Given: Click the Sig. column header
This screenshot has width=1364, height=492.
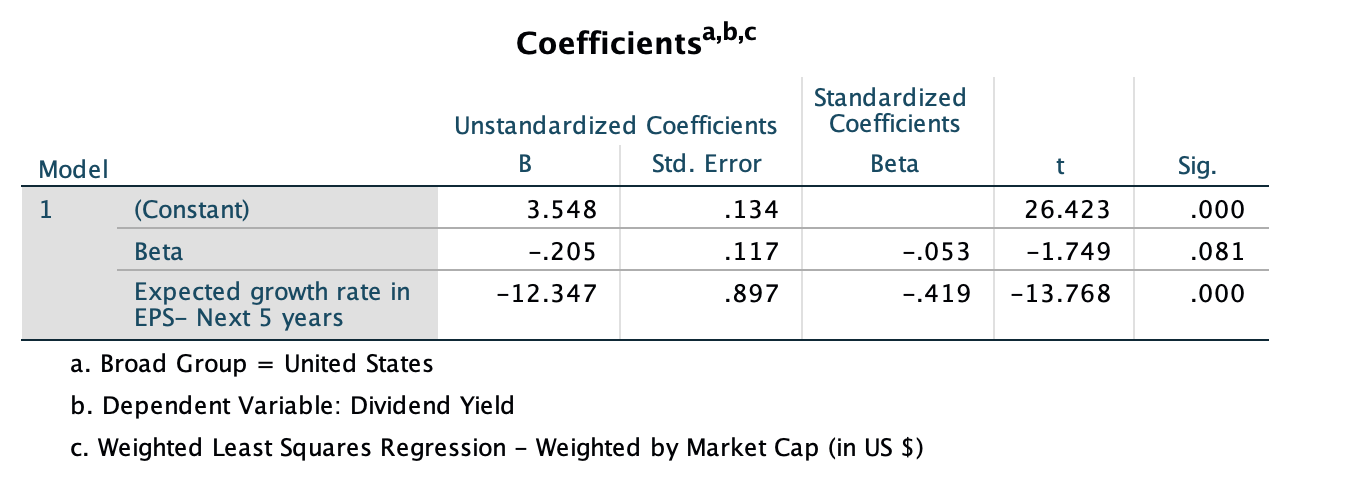Looking at the screenshot, I should tap(1198, 167).
